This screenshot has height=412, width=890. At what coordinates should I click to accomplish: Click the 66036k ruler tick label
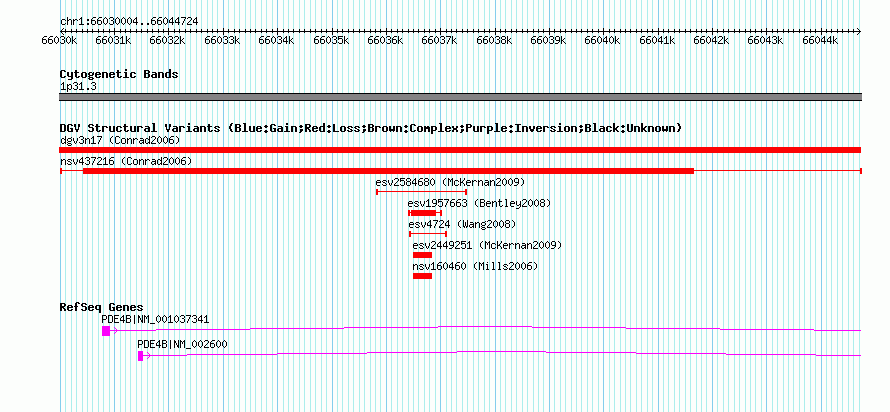tap(386, 40)
